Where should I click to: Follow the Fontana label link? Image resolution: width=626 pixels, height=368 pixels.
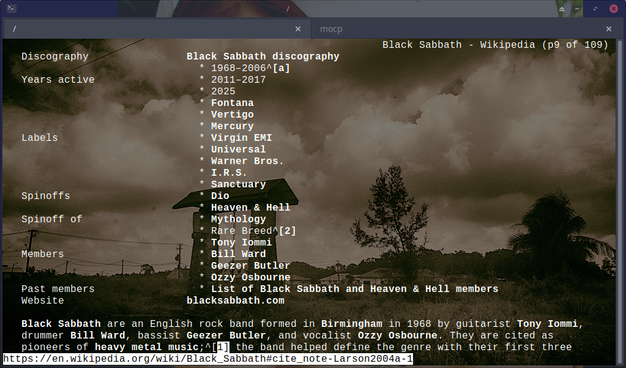(x=232, y=103)
